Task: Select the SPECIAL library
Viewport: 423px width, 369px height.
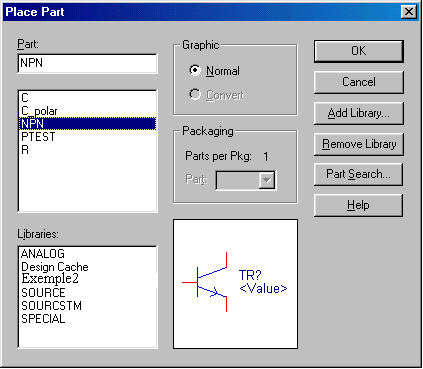Action: 87,319
